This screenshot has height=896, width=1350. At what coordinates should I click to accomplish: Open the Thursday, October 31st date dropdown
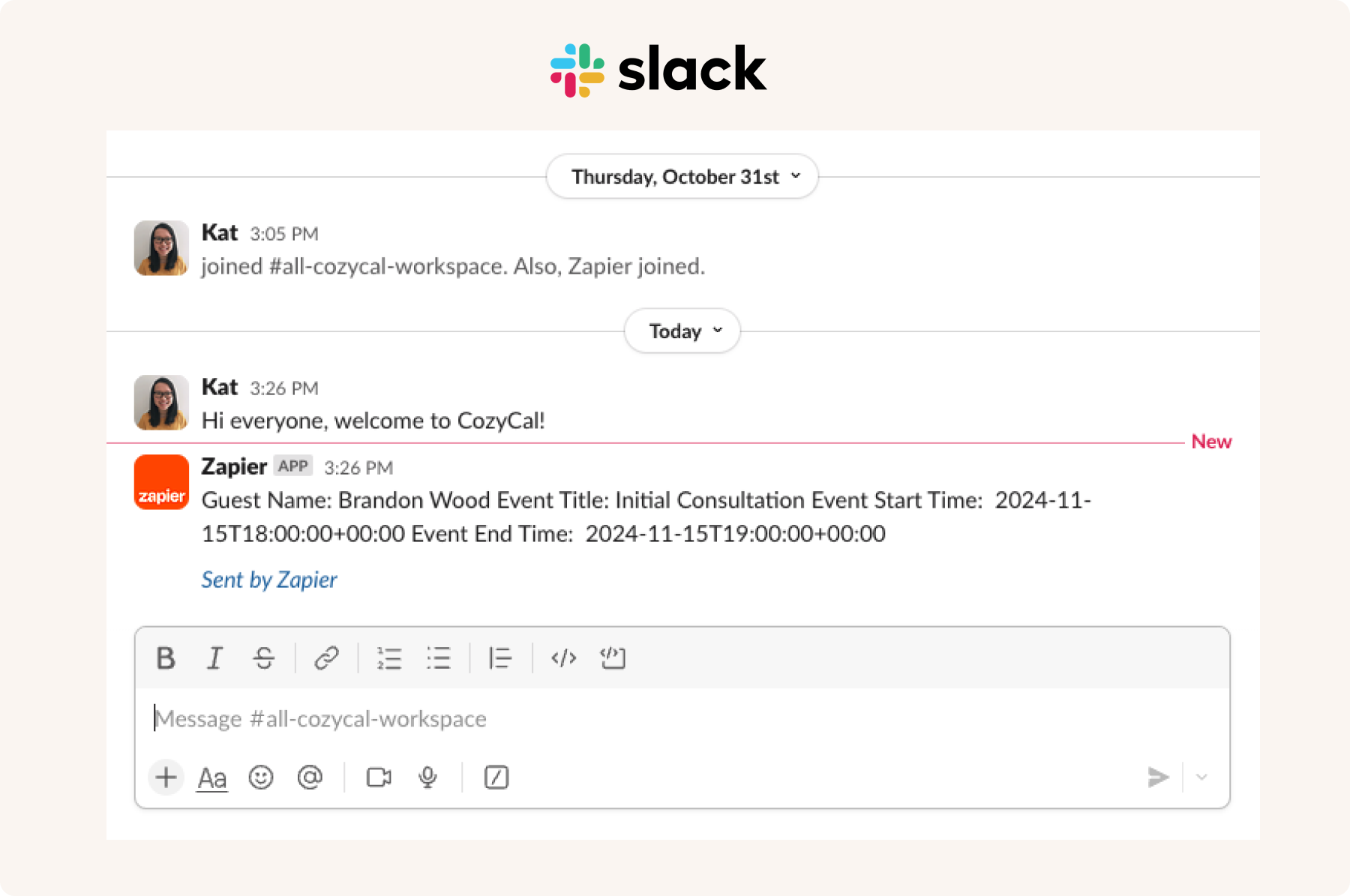tap(682, 176)
